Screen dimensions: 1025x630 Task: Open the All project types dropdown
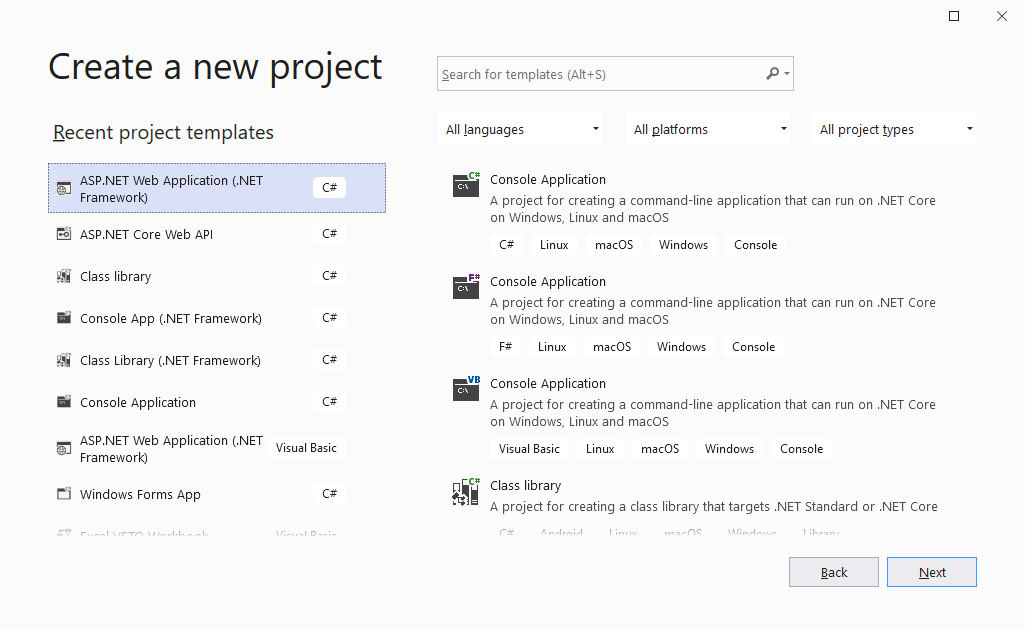[894, 129]
